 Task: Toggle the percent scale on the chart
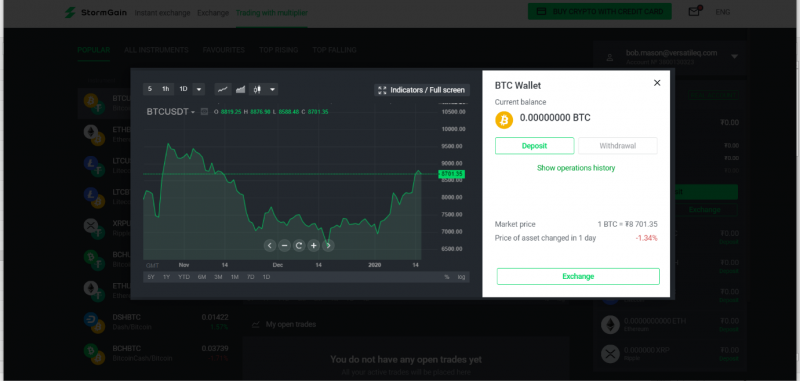tap(447, 277)
